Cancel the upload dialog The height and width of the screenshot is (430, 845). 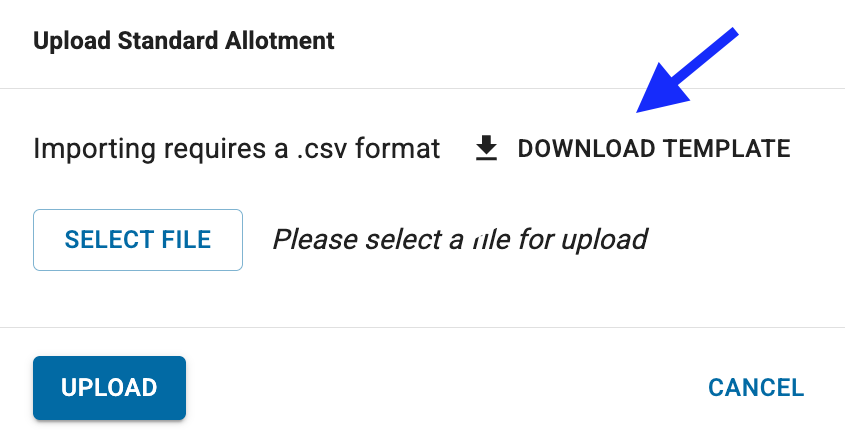[755, 388]
